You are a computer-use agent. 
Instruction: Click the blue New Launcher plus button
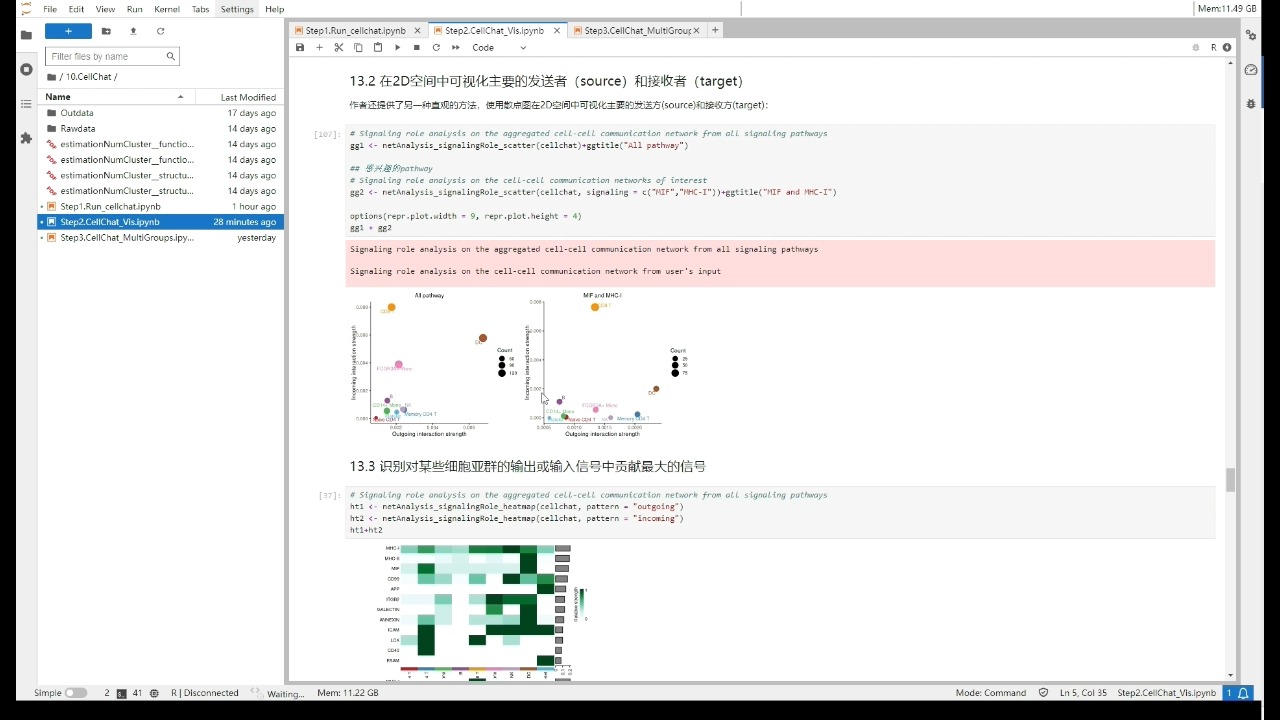[68, 31]
